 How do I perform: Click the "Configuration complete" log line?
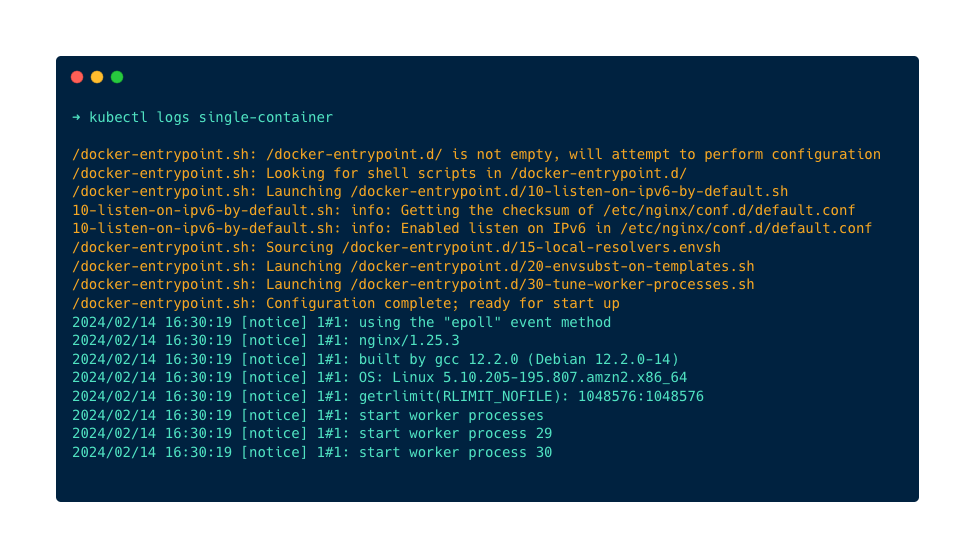click(x=346, y=303)
